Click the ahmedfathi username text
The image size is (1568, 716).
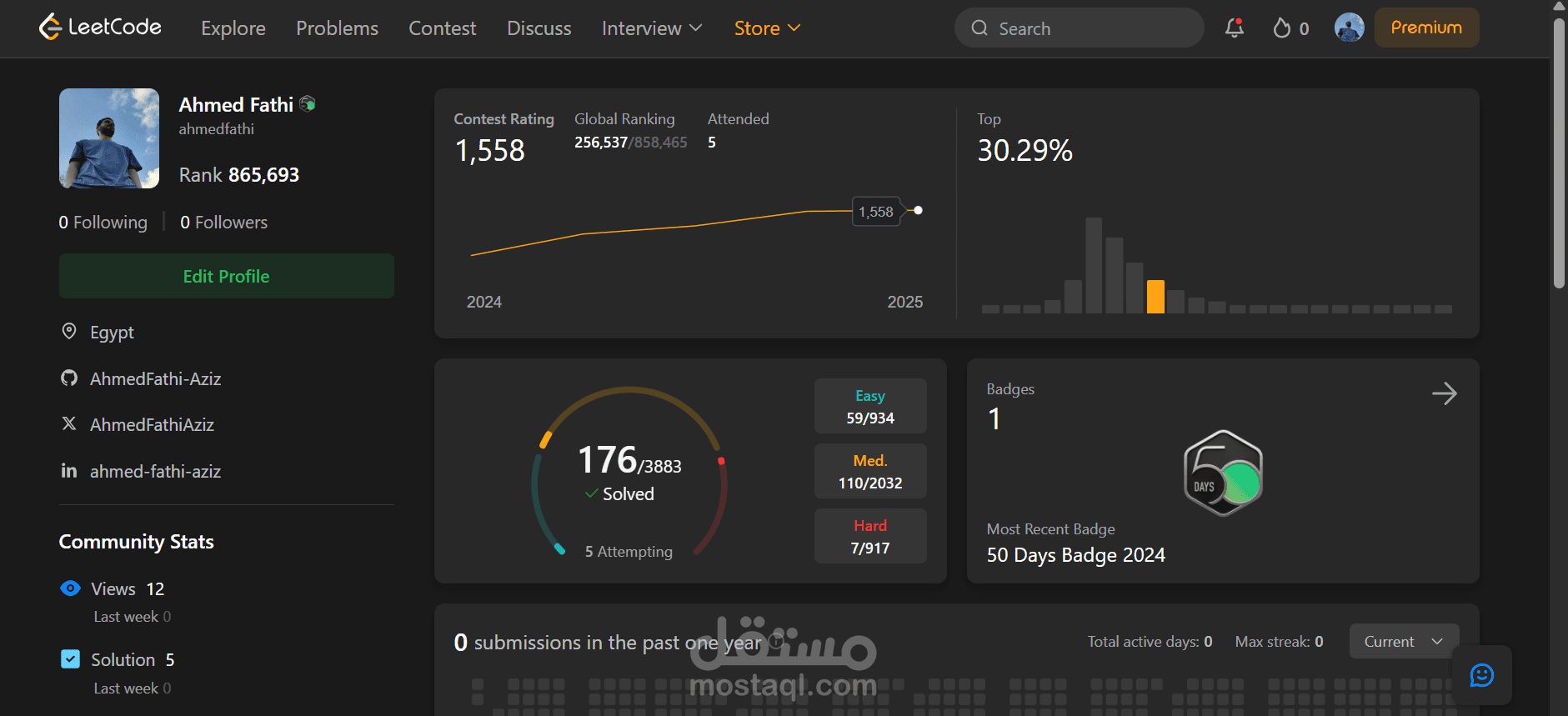217,129
